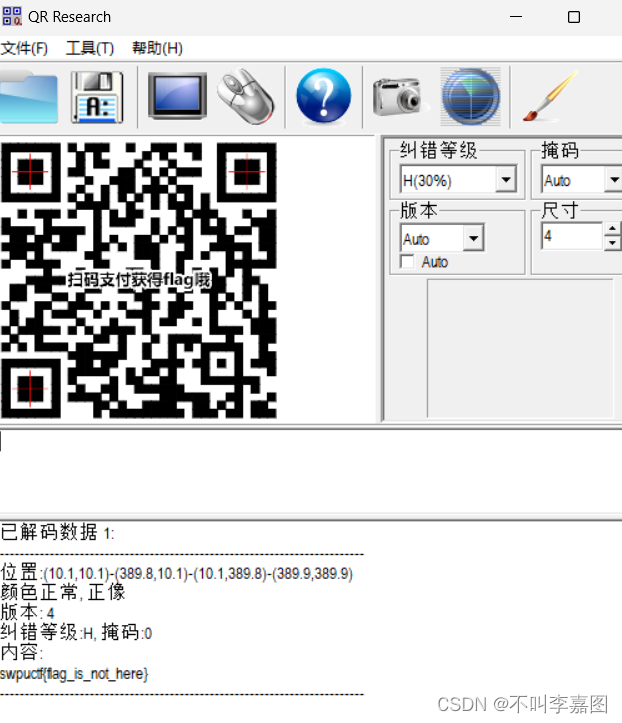The image size is (622, 723).
Task: Open file with the folder icon
Action: tap(29, 97)
